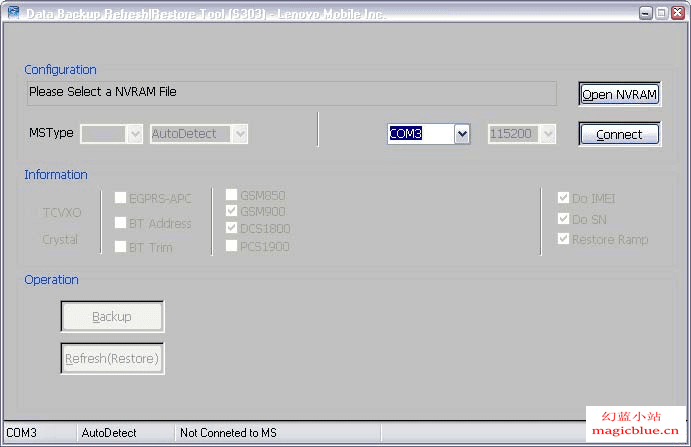Screen dimensions: 691x447
Task: Click the Backup button
Action: [112, 317]
